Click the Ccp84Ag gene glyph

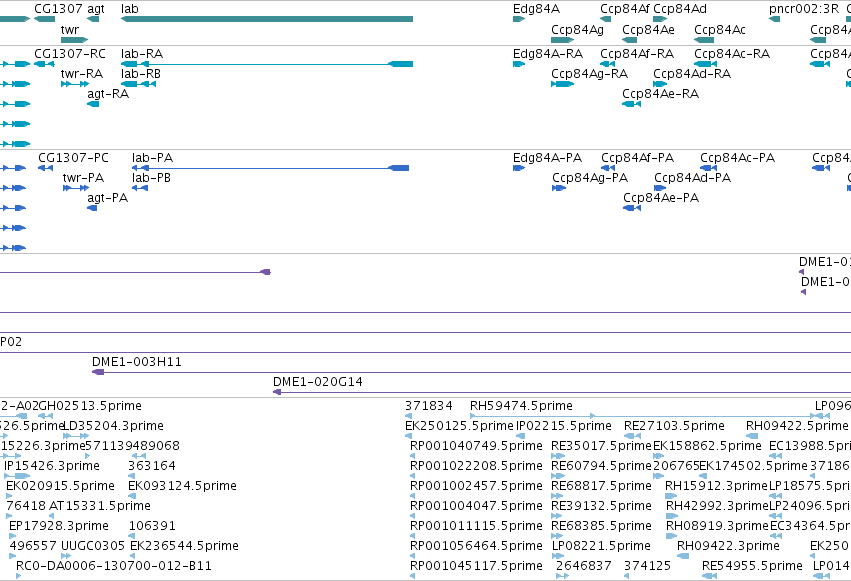pyautogui.click(x=562, y=40)
